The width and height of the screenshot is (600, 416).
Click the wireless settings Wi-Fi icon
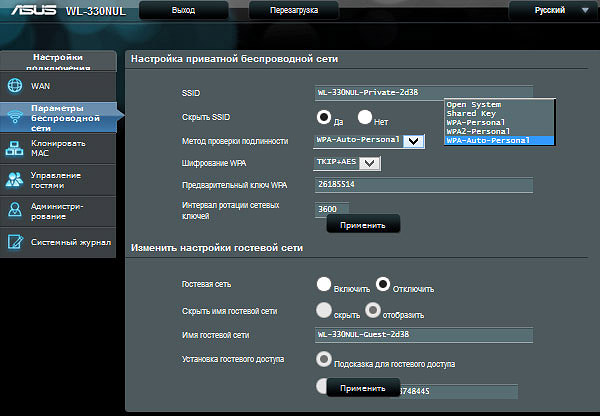[x=15, y=117]
